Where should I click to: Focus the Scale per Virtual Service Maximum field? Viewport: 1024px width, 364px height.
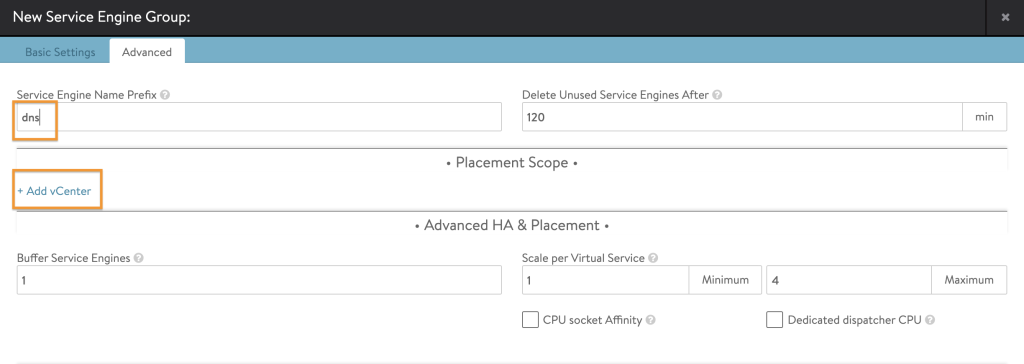click(x=849, y=280)
